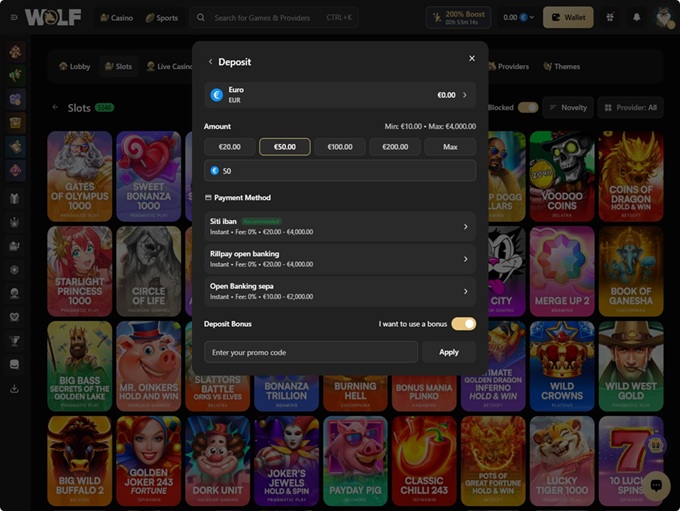Open Lucky Tiger 1000 game
This screenshot has width=680, height=511.
562,461
